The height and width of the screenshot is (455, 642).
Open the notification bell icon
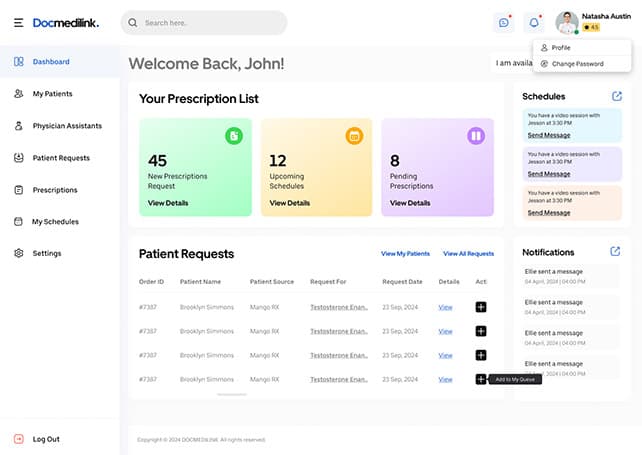[x=535, y=22]
